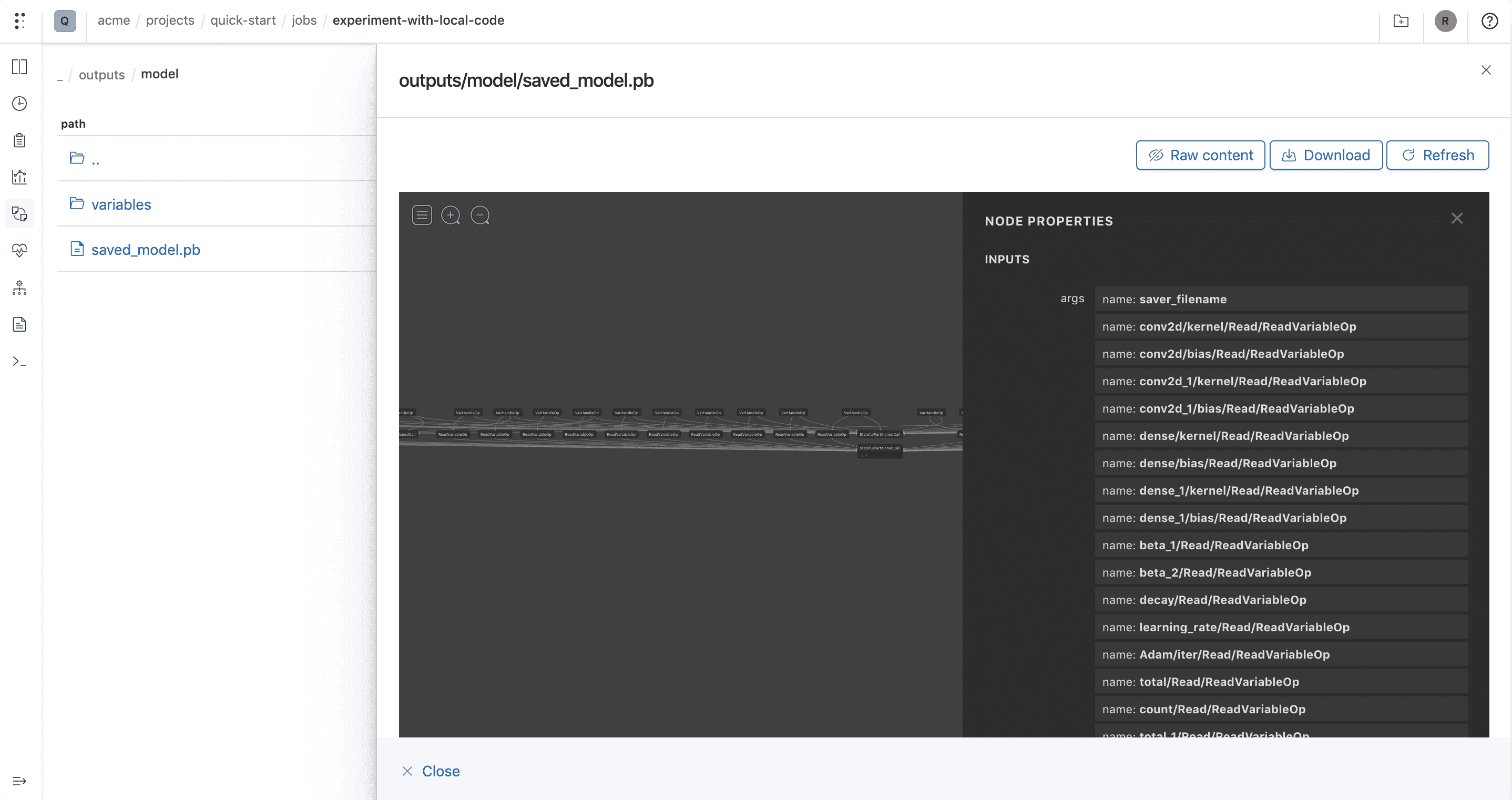Open the run history clock icon
Viewport: 1512px width, 800px height.
(19, 104)
